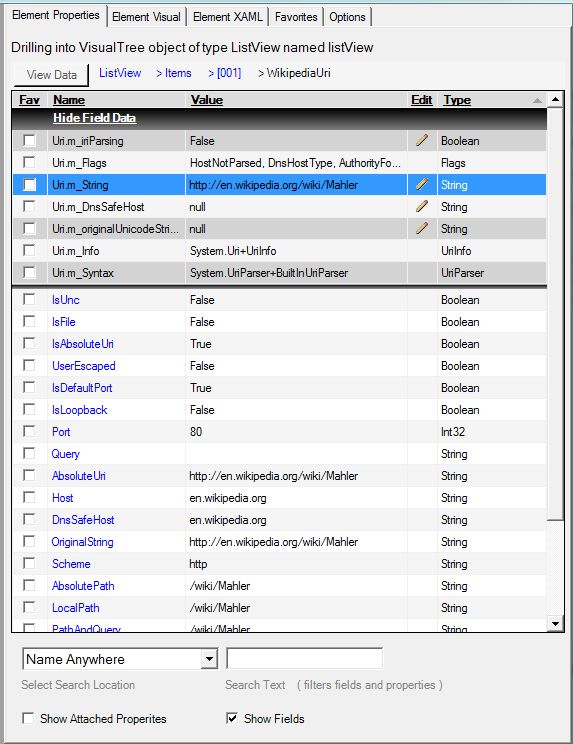The image size is (573, 744).
Task: Tick favorite checkbox for AbsoluteUri
Action: 29,475
